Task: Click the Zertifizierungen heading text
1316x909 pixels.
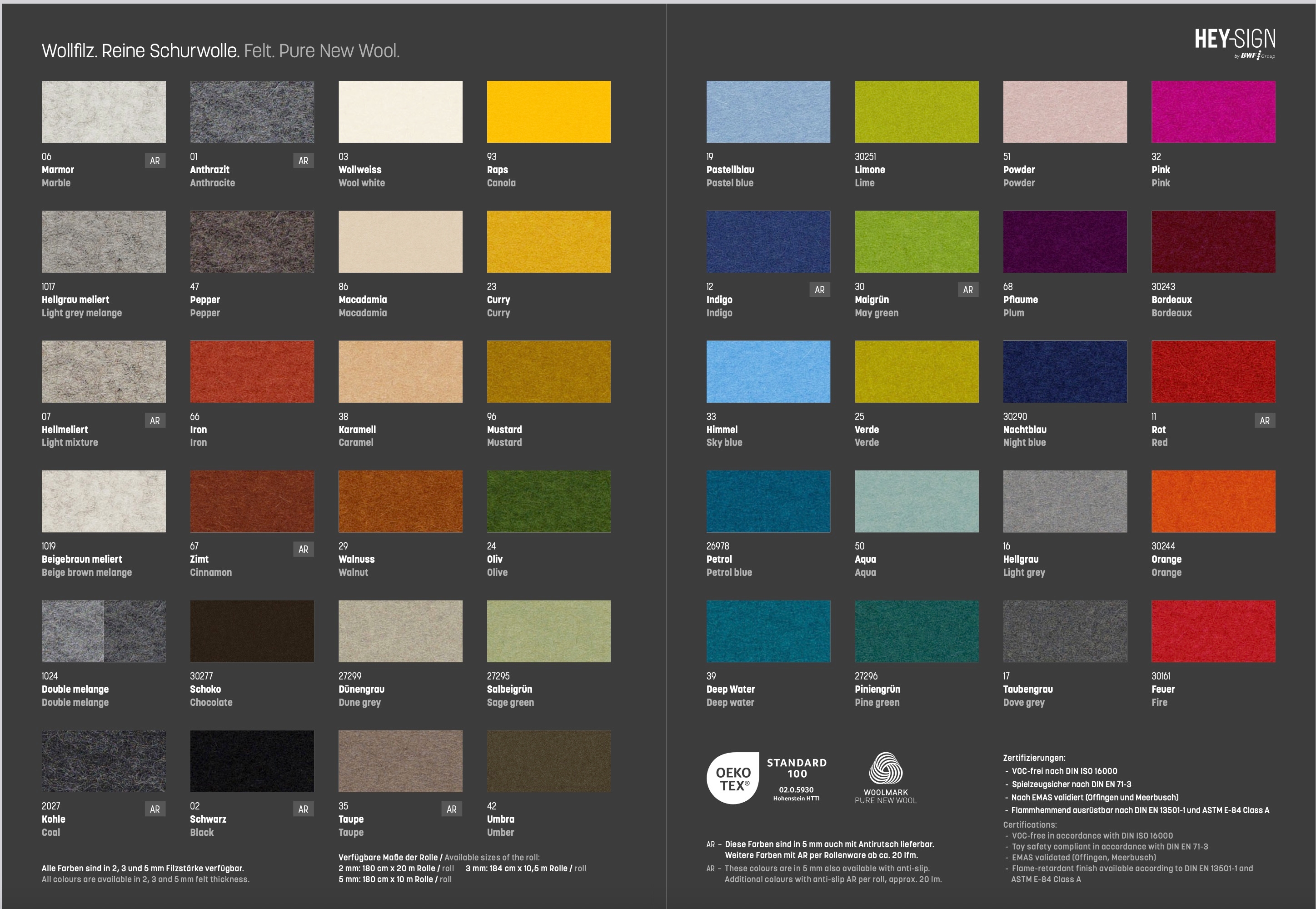Action: pos(1033,758)
